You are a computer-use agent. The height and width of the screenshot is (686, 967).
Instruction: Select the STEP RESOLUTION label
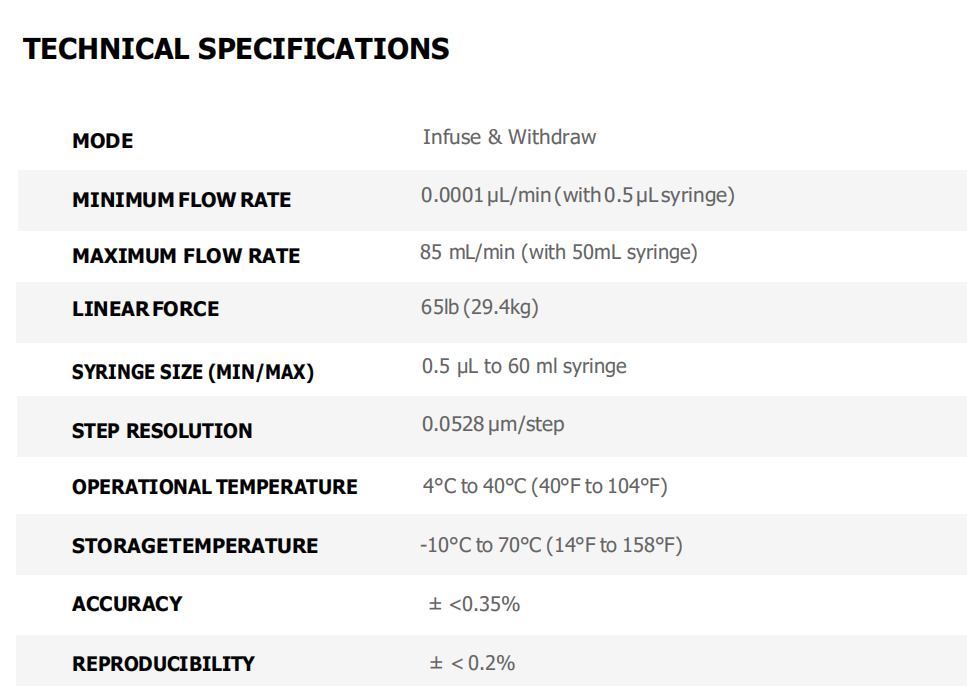click(162, 431)
